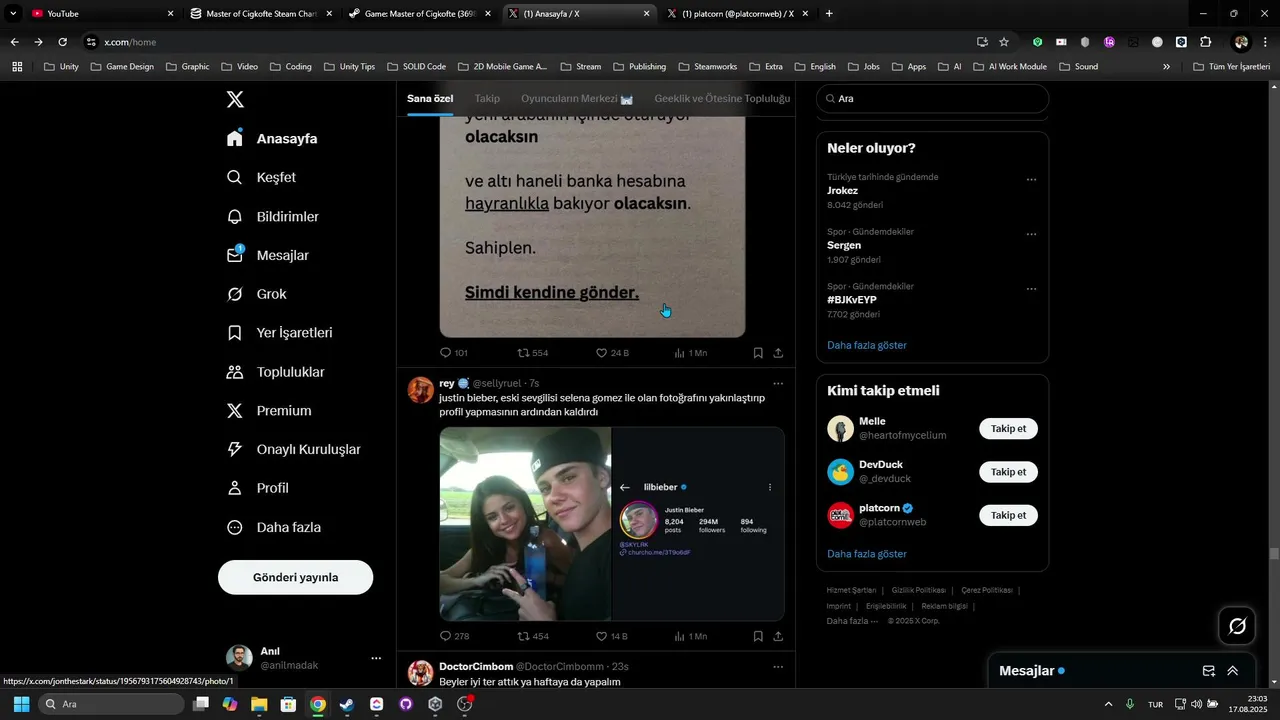1280x720 pixels.
Task: Open floating Grok button
Action: click(x=1237, y=626)
